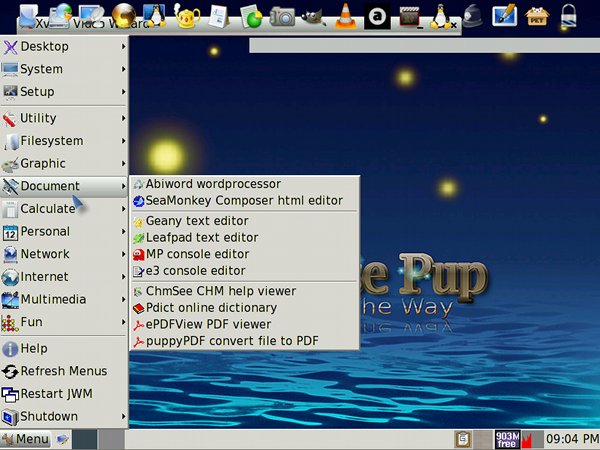Switch to the second gray virtual desktop pager
The height and width of the screenshot is (450, 600).
111,439
